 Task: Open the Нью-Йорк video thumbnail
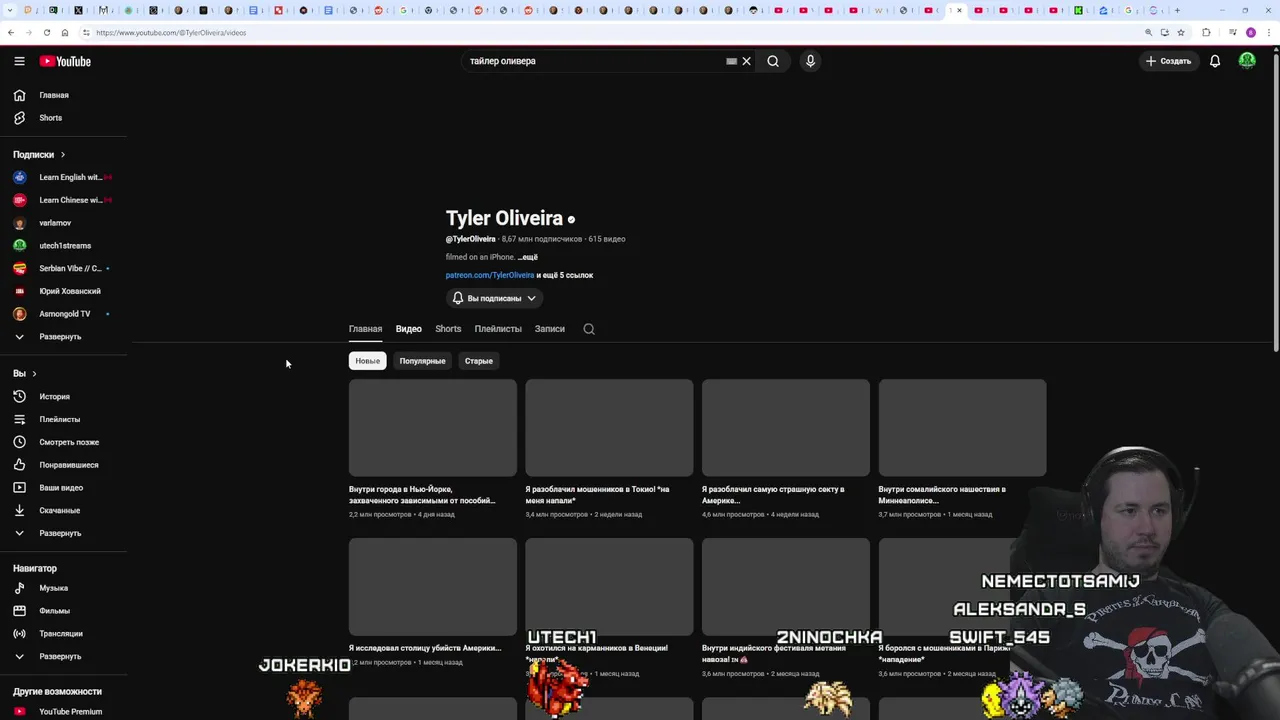click(x=433, y=428)
